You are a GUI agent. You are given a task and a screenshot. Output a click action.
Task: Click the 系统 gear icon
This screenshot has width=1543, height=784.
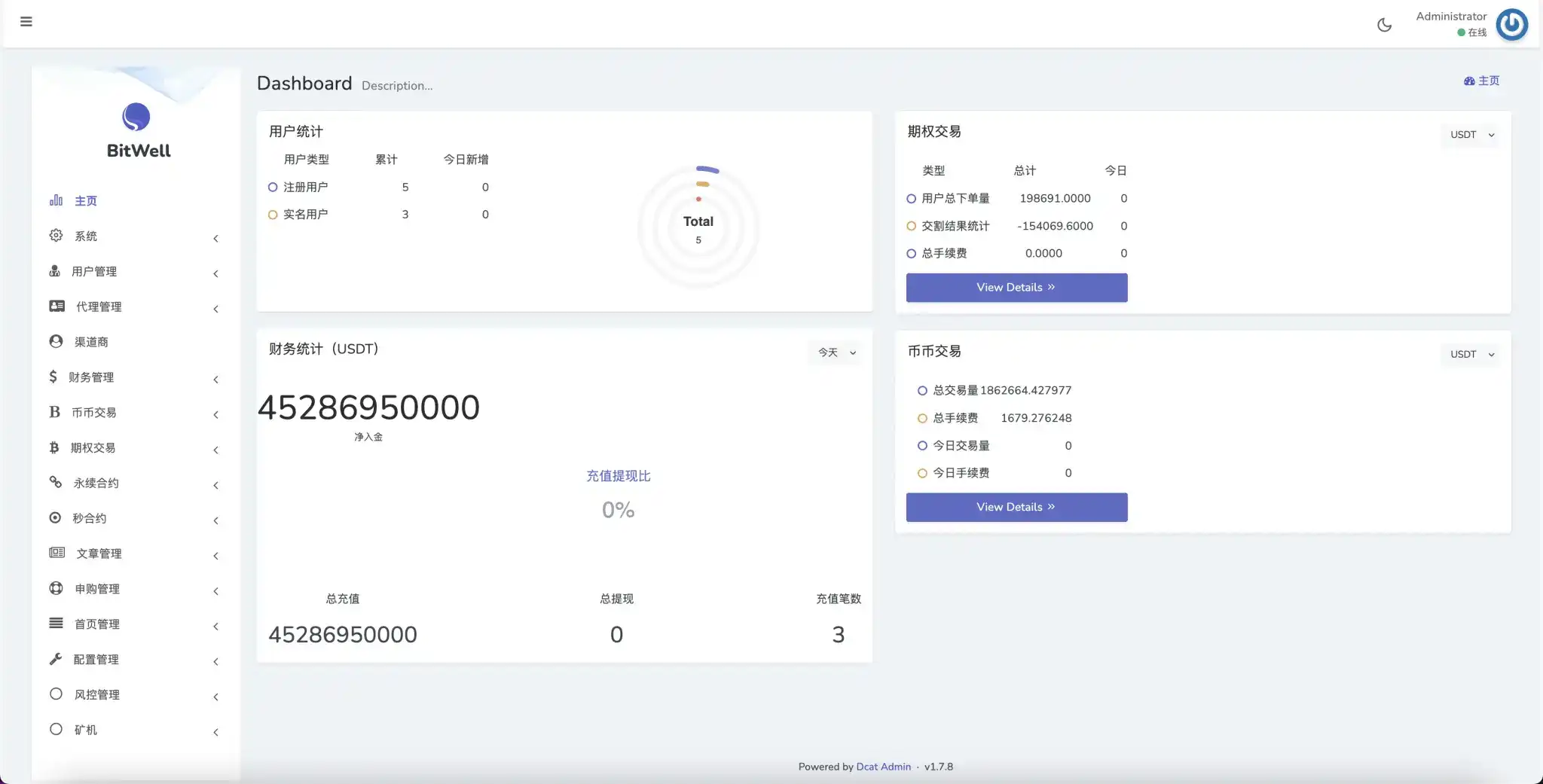click(x=56, y=236)
